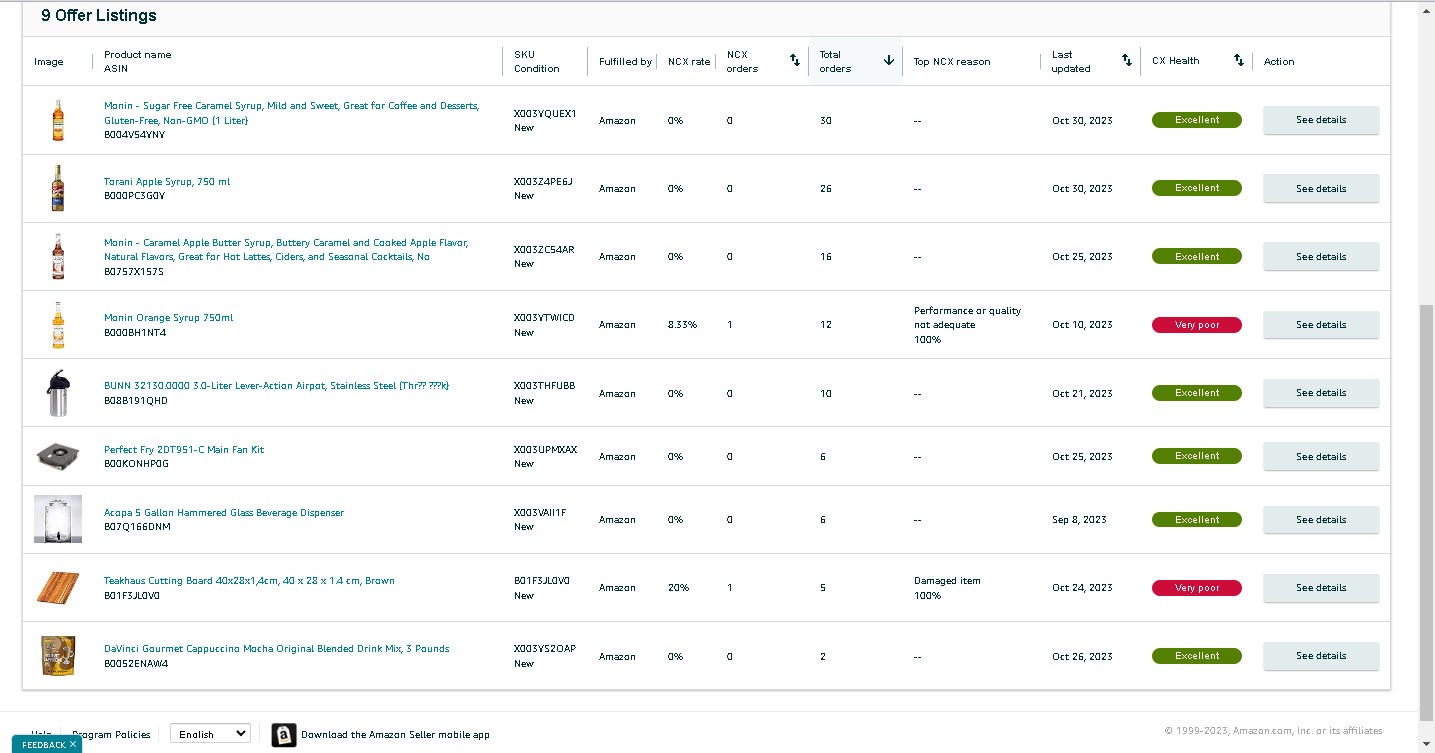Open the Teakhaus Cutting Board product link
The image size is (1435, 753).
click(x=249, y=581)
